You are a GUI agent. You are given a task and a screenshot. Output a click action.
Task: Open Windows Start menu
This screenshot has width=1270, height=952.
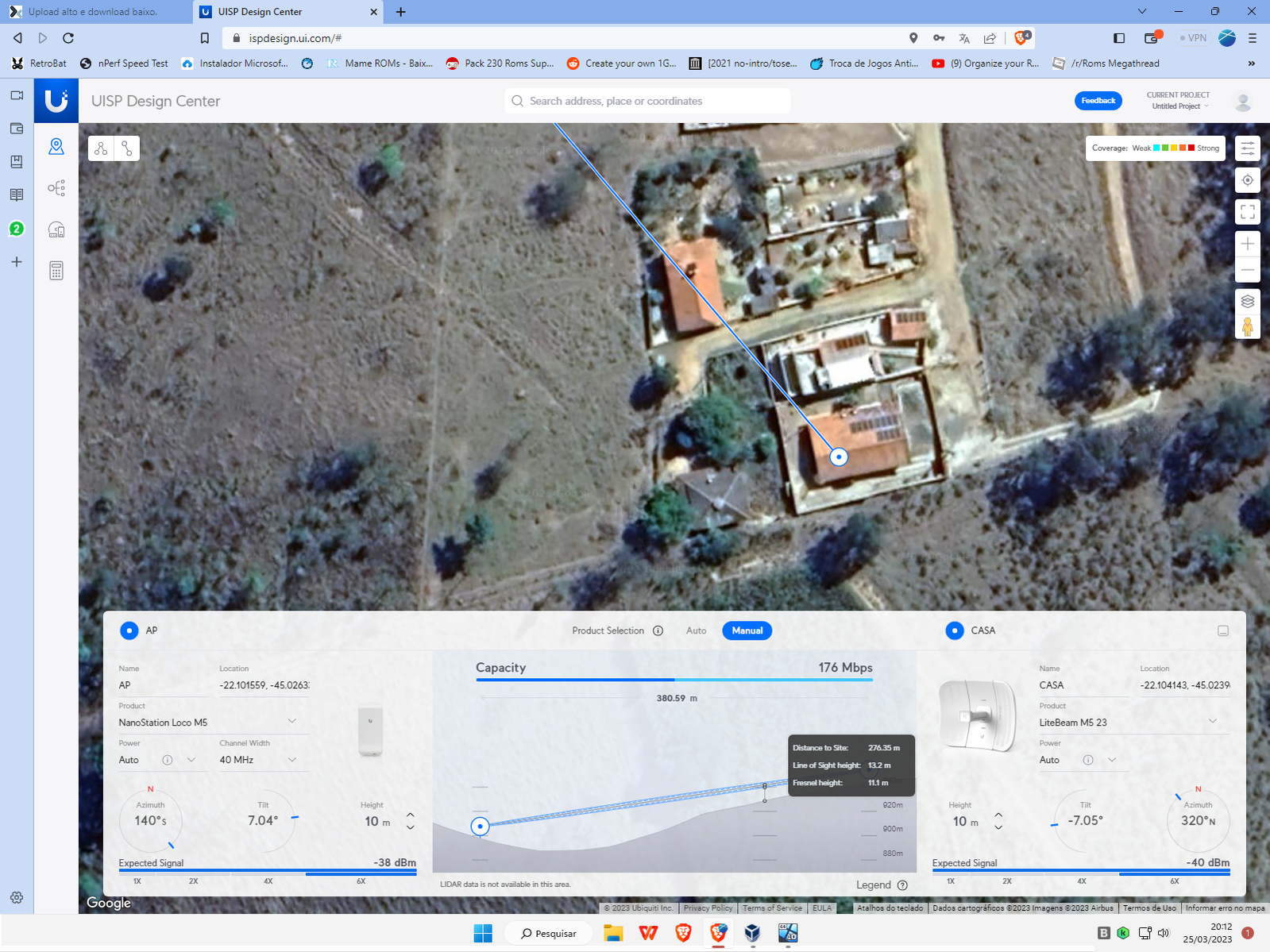pos(483,933)
